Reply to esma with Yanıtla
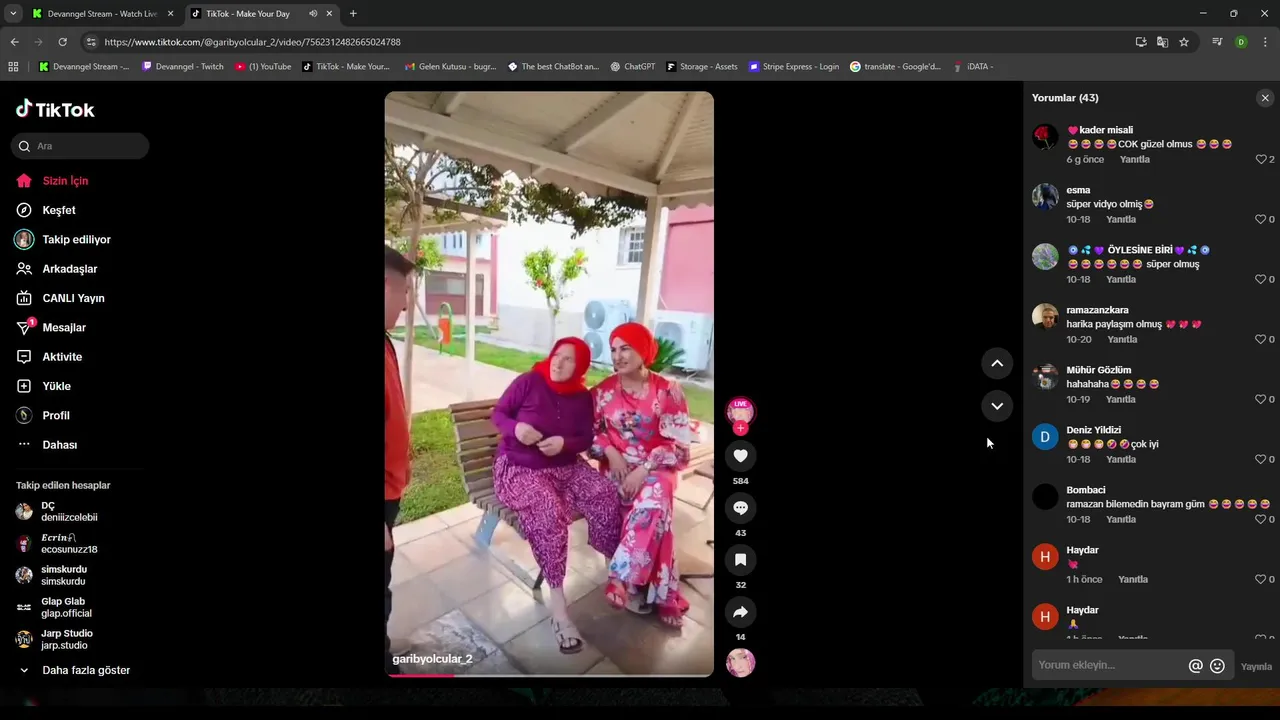This screenshot has width=1280, height=720. 1121,220
